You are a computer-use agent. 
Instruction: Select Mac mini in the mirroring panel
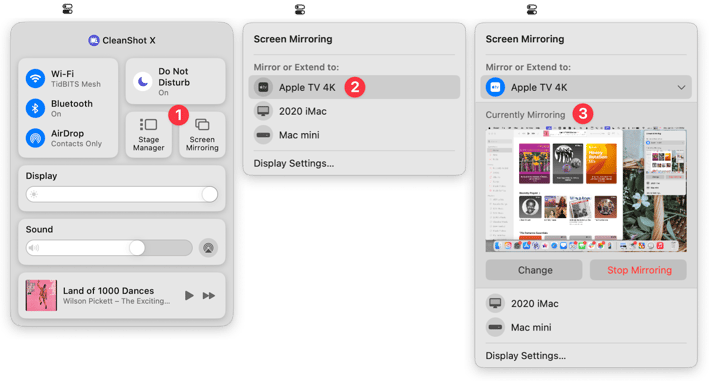[586, 327]
